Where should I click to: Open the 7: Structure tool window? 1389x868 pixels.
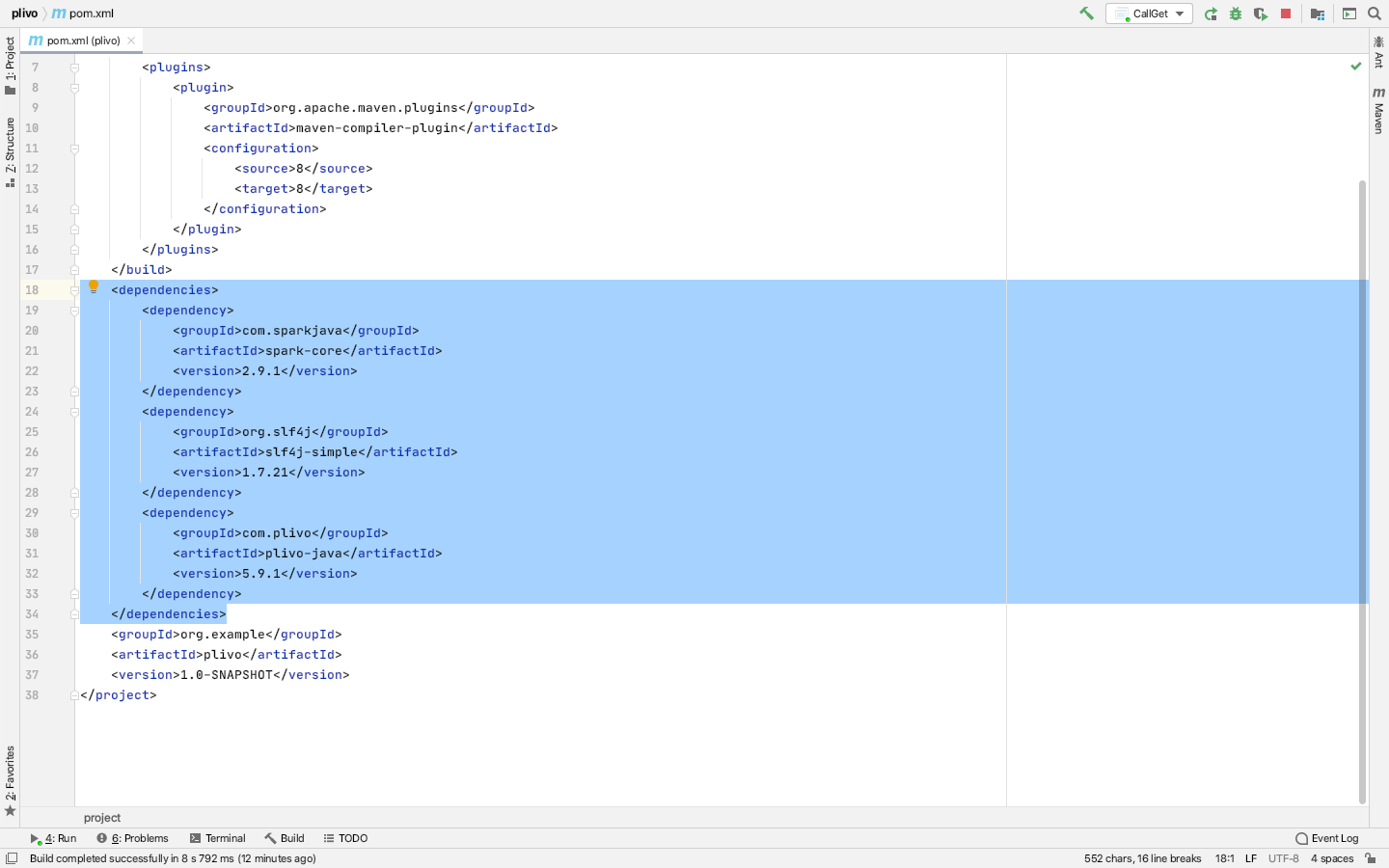[x=10, y=151]
